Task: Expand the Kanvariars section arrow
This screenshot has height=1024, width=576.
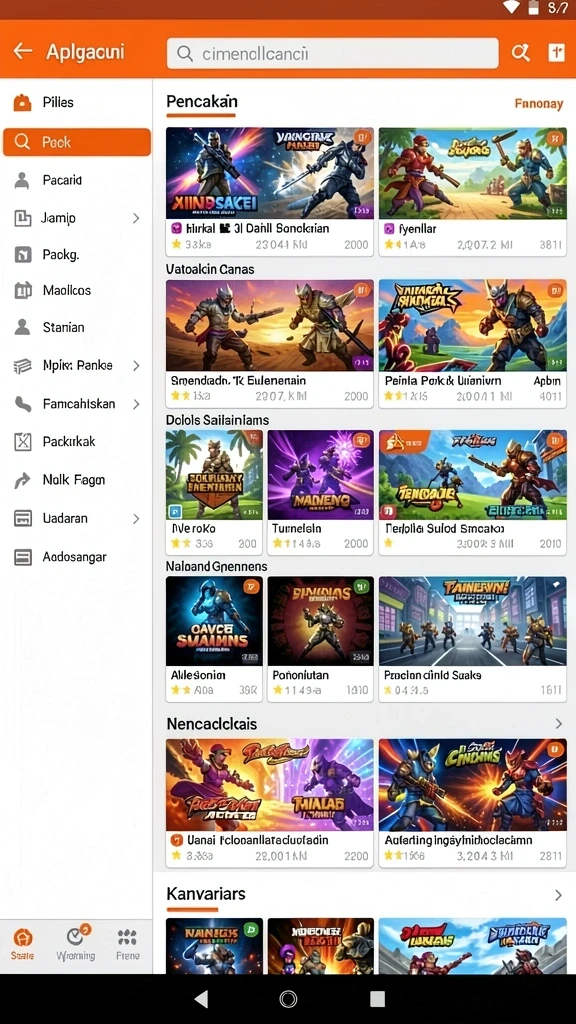Action: [558, 895]
